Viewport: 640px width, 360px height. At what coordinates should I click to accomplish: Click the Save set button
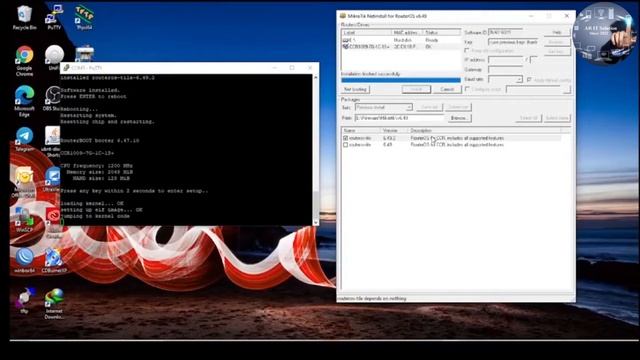point(429,107)
